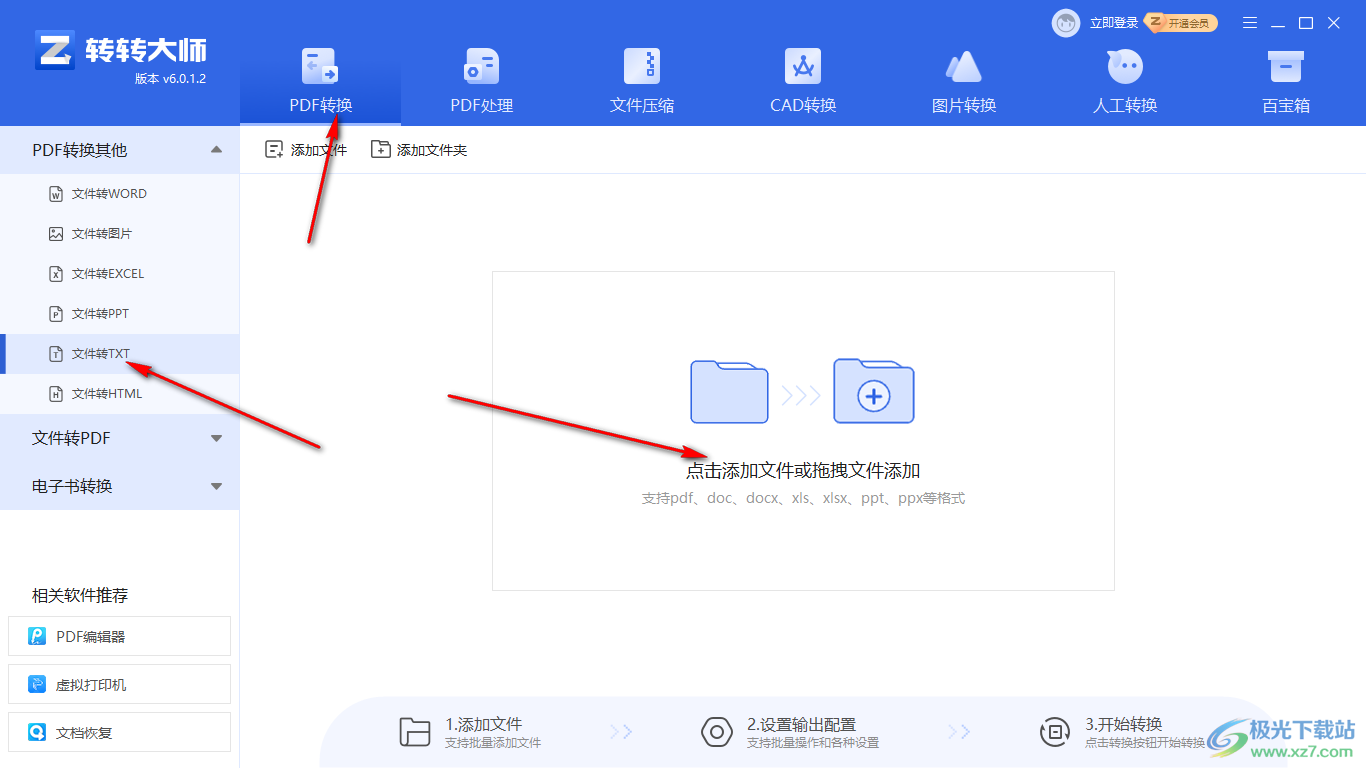Go to the CAD转换 tab

803,82
